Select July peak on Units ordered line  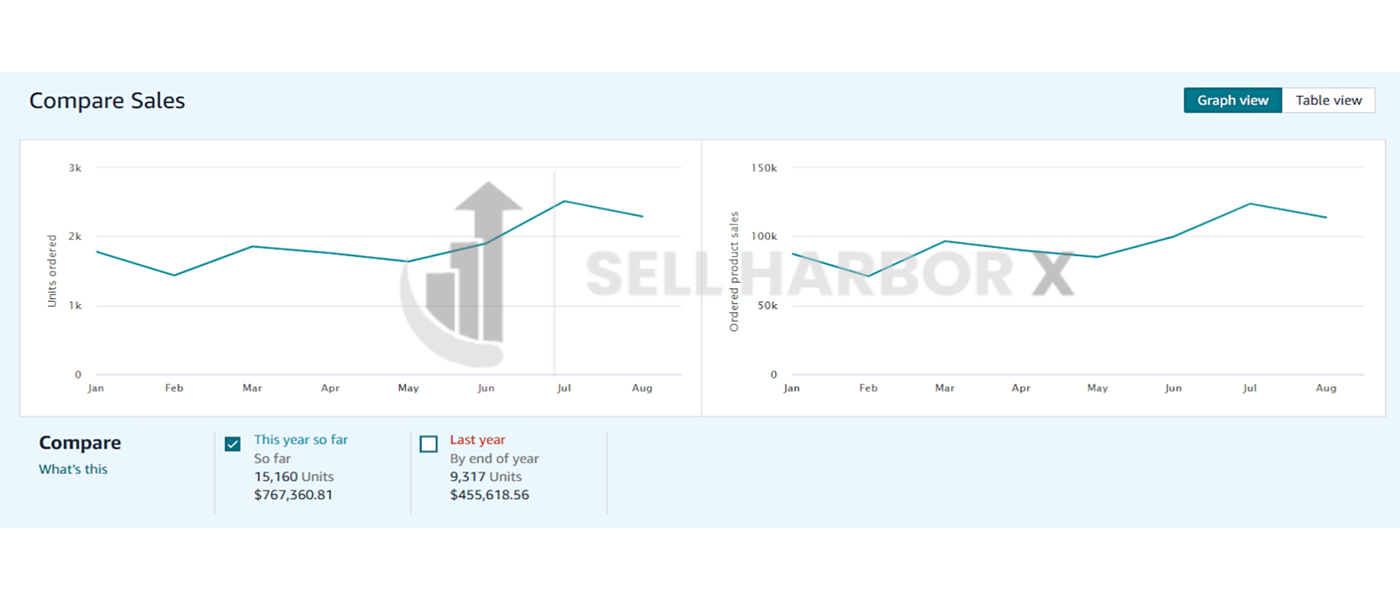[564, 201]
